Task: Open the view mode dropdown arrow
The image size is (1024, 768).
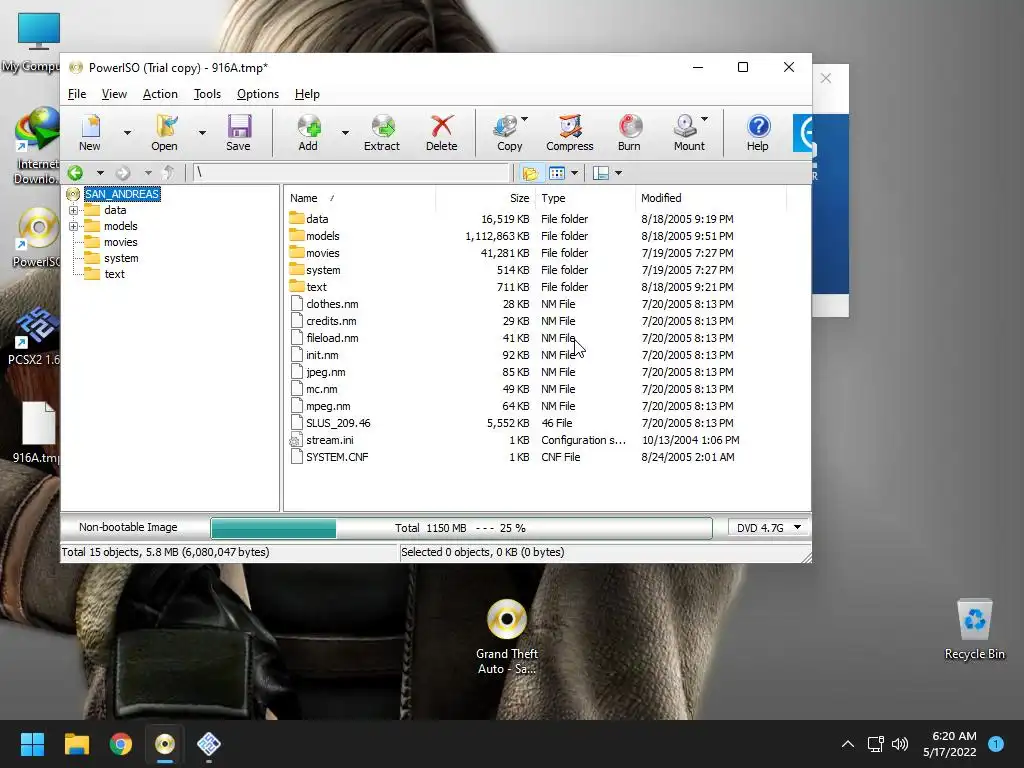Action: [x=575, y=173]
